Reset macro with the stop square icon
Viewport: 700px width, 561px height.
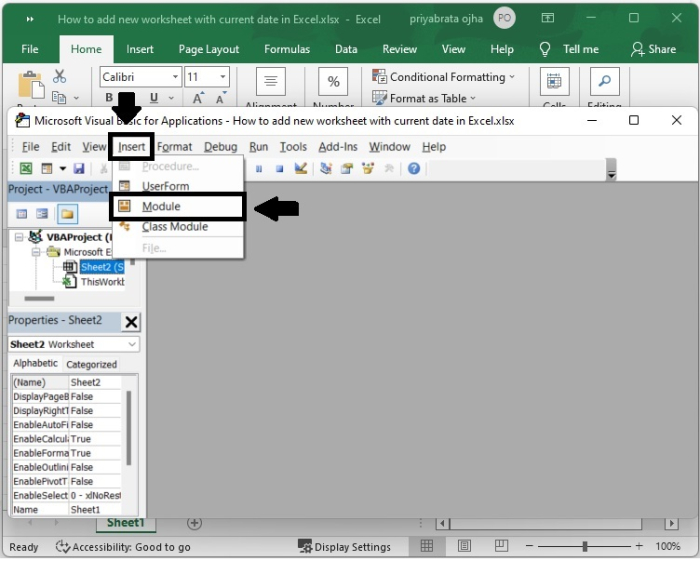click(279, 169)
